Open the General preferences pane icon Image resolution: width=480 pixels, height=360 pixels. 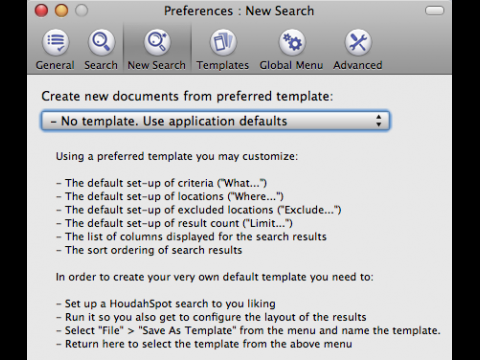tap(55, 43)
